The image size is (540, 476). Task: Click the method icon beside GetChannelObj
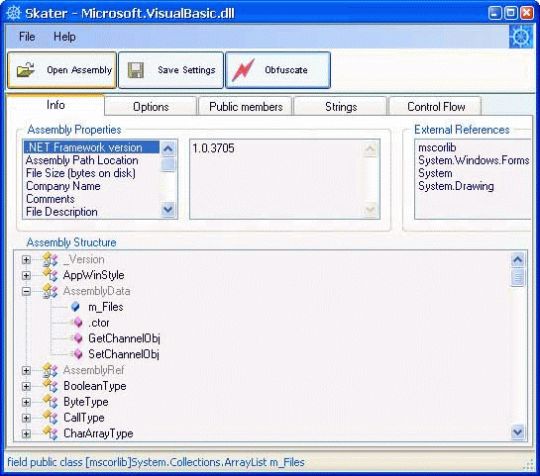click(78, 338)
